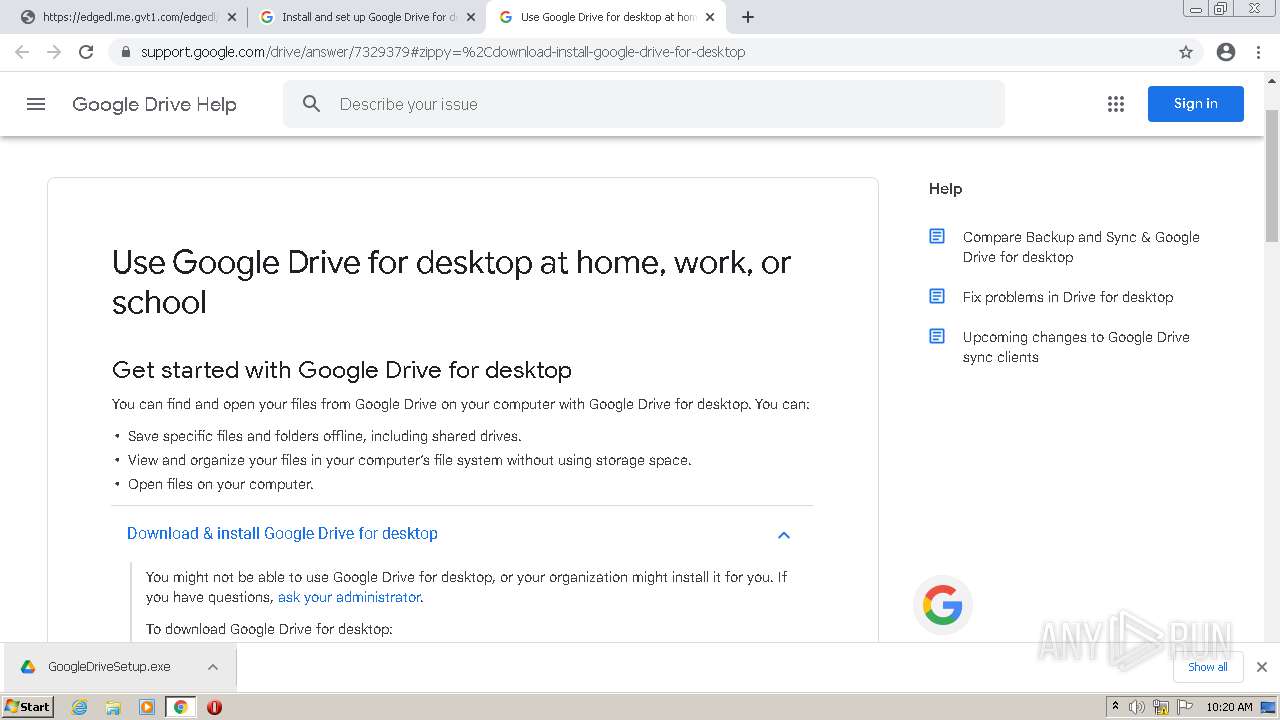Image resolution: width=1280 pixels, height=720 pixels.
Task: View site security lock info
Action: 125,52
